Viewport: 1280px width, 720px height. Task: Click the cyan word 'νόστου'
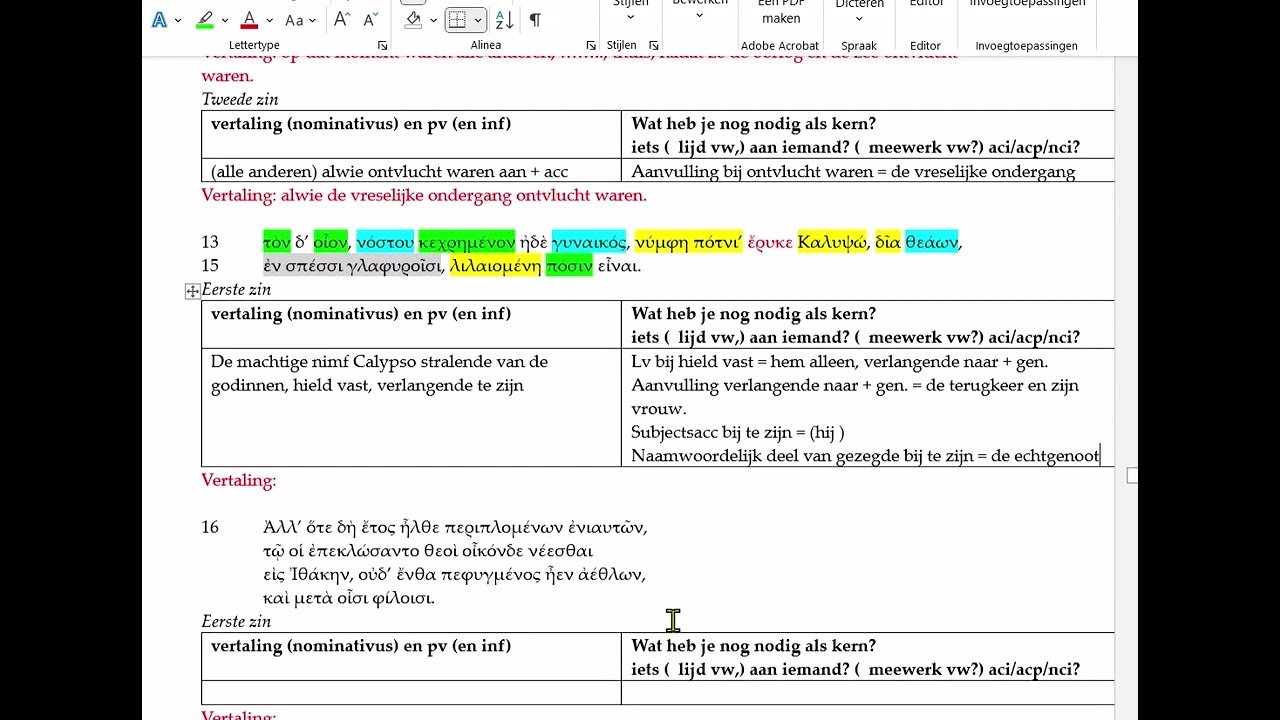pos(385,242)
